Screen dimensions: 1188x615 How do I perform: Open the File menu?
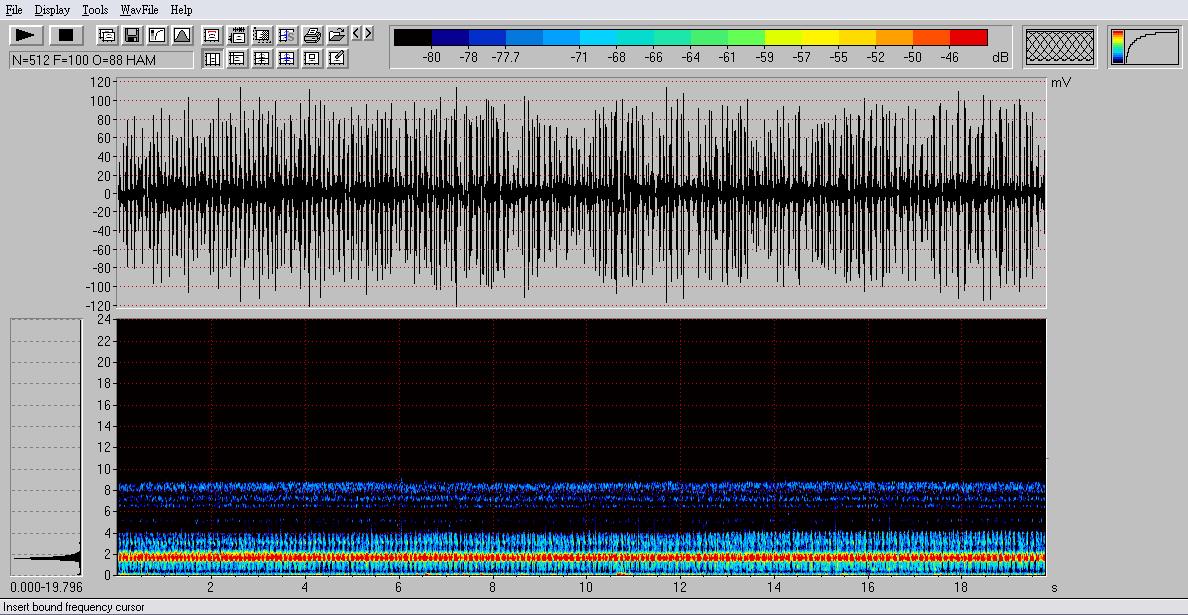point(14,10)
